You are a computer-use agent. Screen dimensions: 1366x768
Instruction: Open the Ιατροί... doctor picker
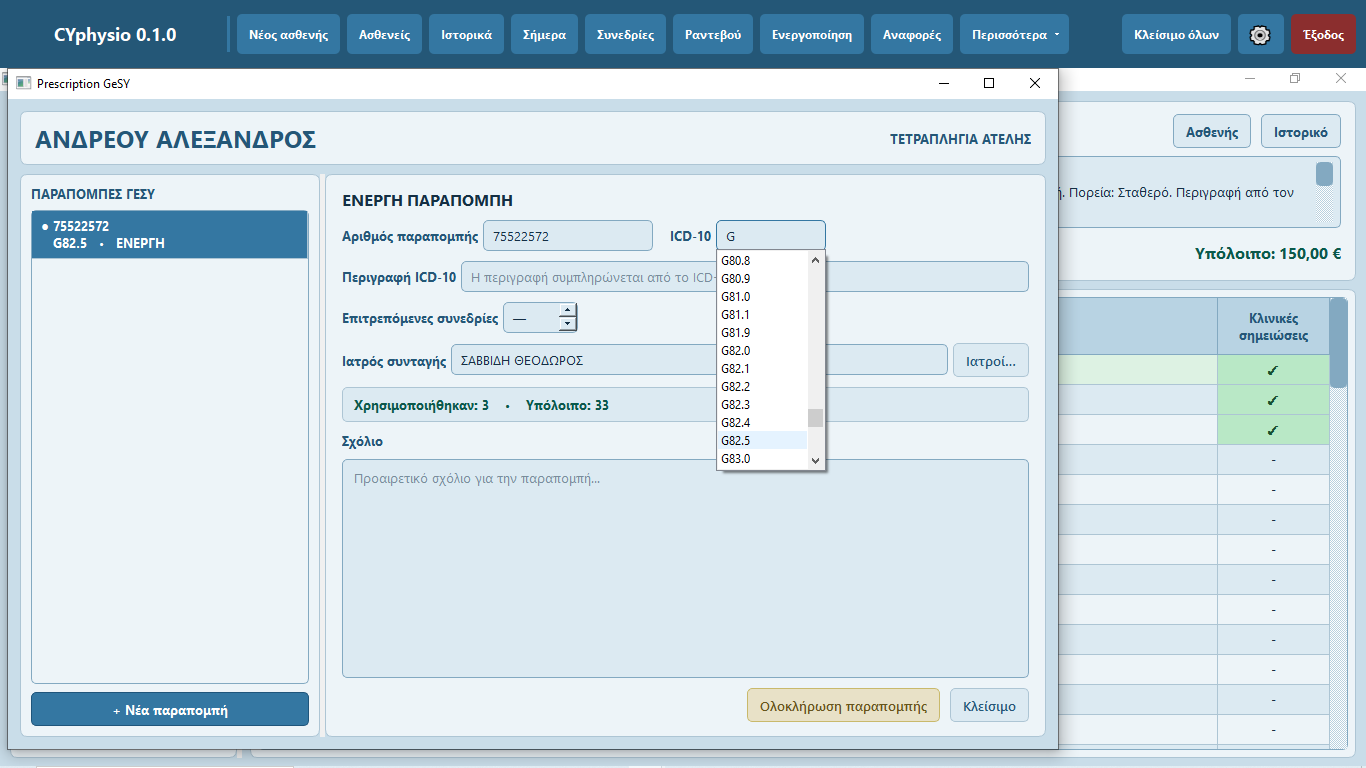991,360
